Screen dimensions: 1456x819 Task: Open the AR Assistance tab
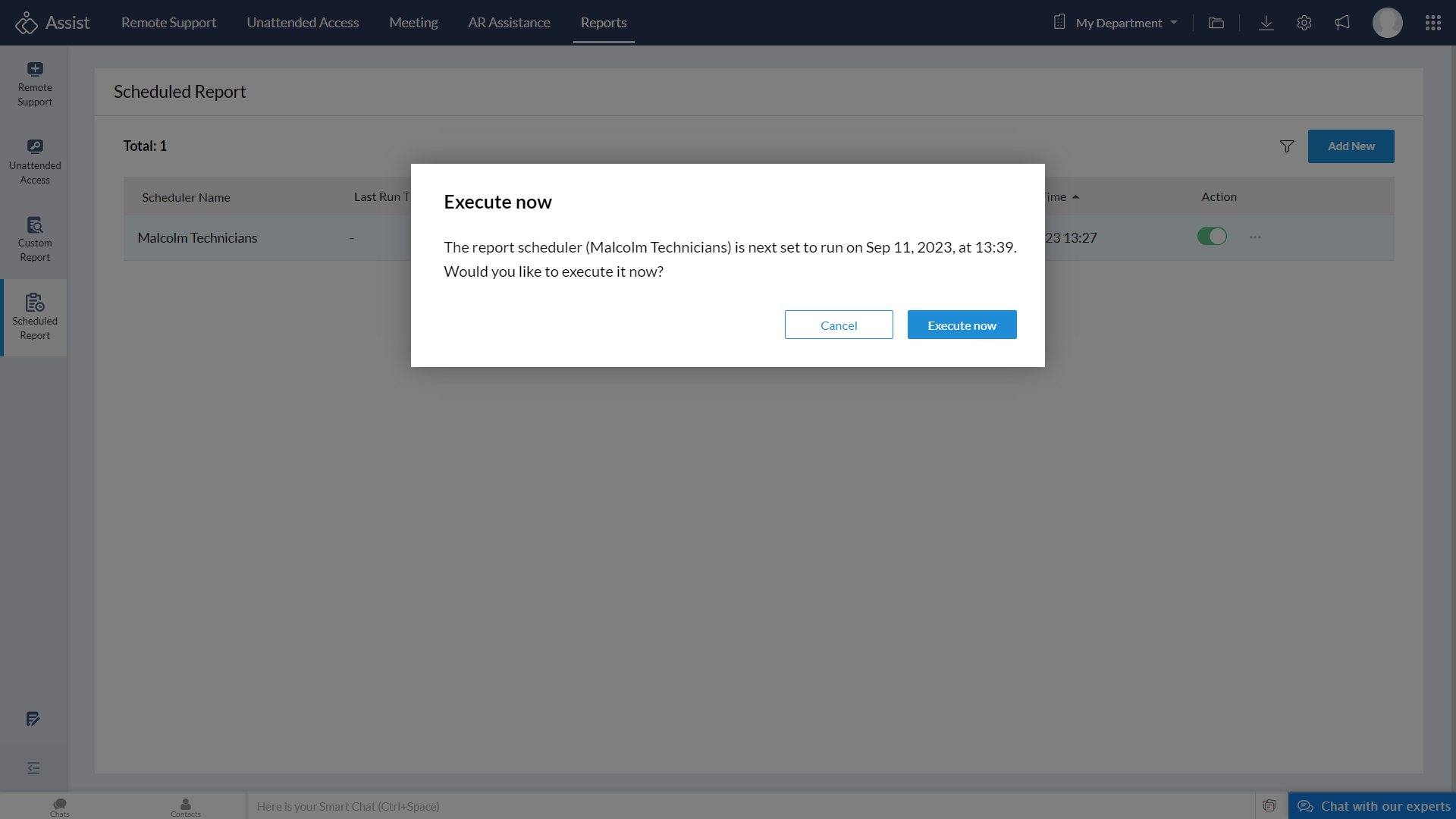tap(509, 23)
